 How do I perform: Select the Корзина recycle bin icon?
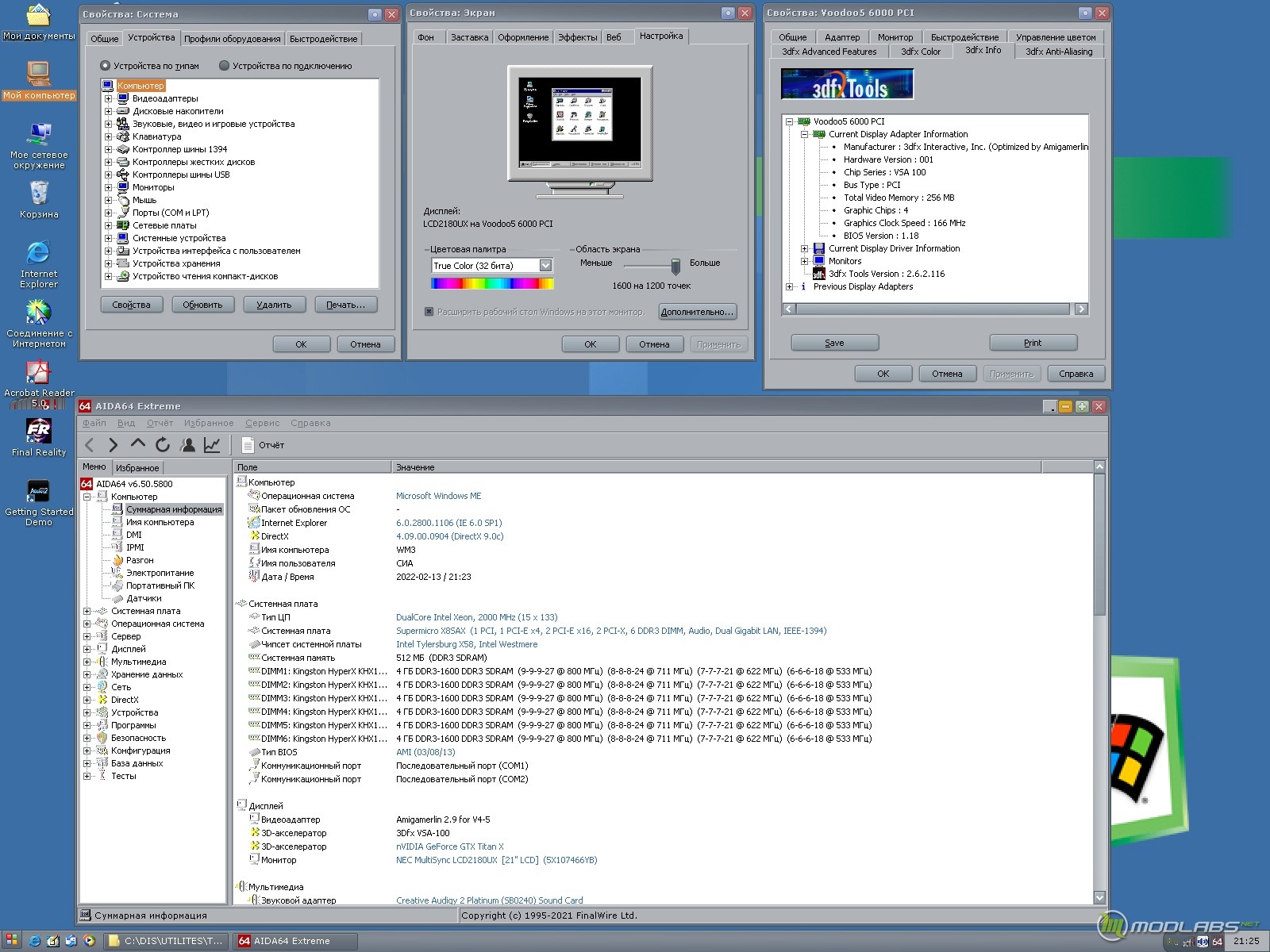[x=39, y=200]
